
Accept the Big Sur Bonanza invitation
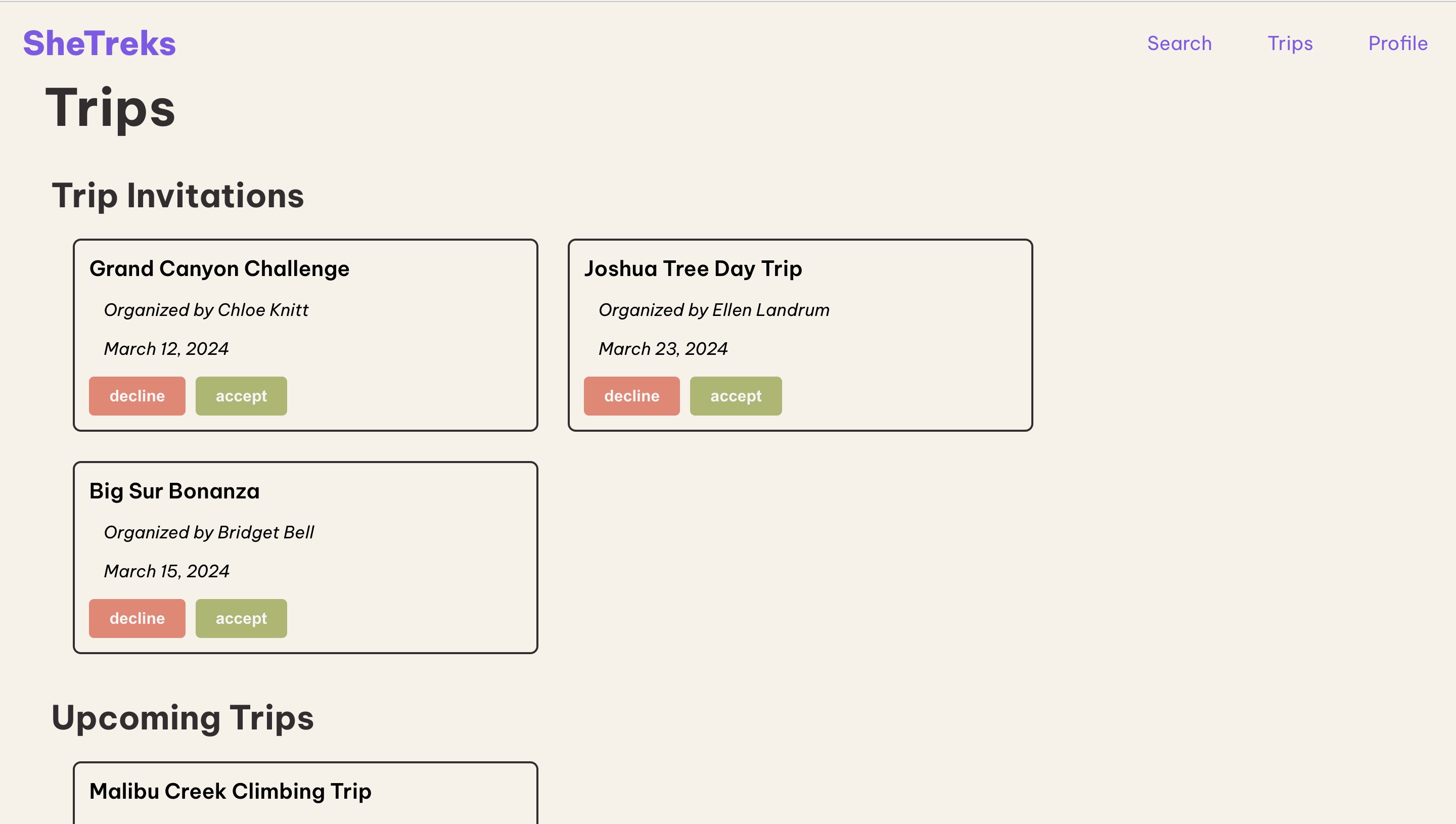click(241, 619)
